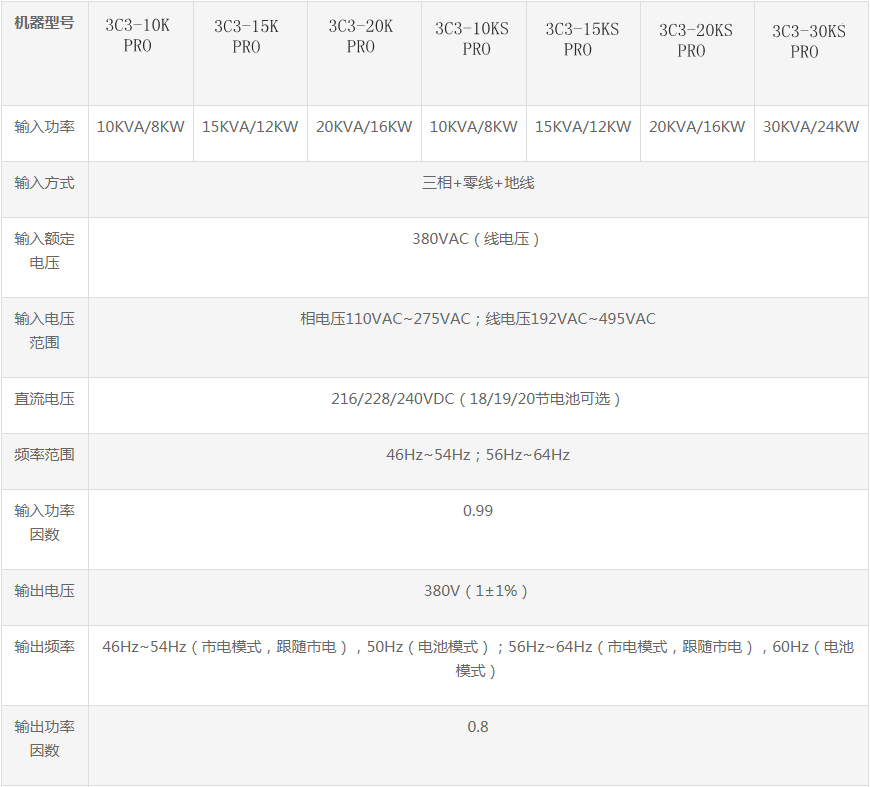Screen dimensions: 870x787
Task: Click the 3C3-20KS PRO column header
Action: [695, 40]
